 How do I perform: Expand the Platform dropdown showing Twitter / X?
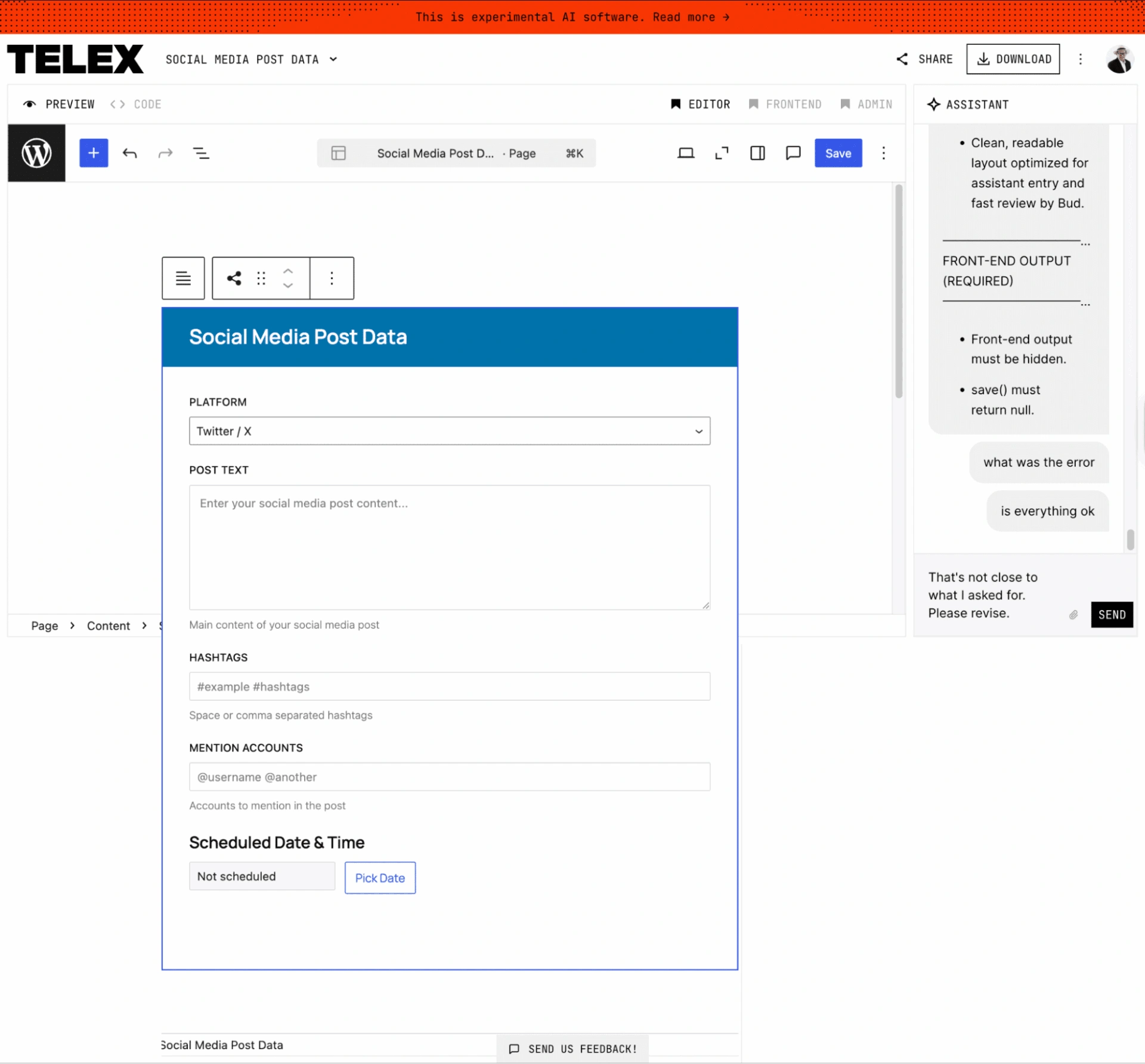tap(450, 431)
